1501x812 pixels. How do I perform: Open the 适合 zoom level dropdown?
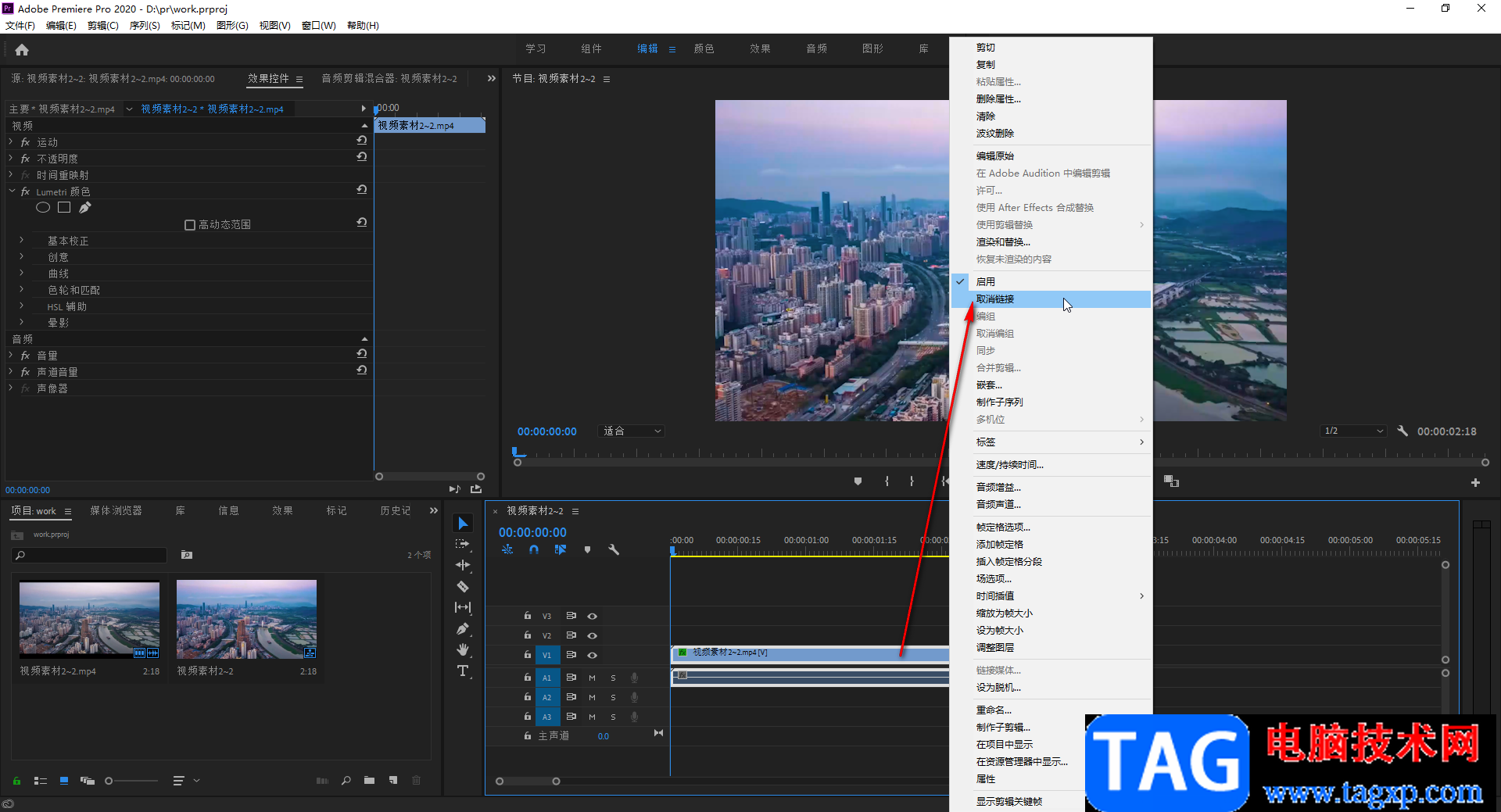click(632, 431)
